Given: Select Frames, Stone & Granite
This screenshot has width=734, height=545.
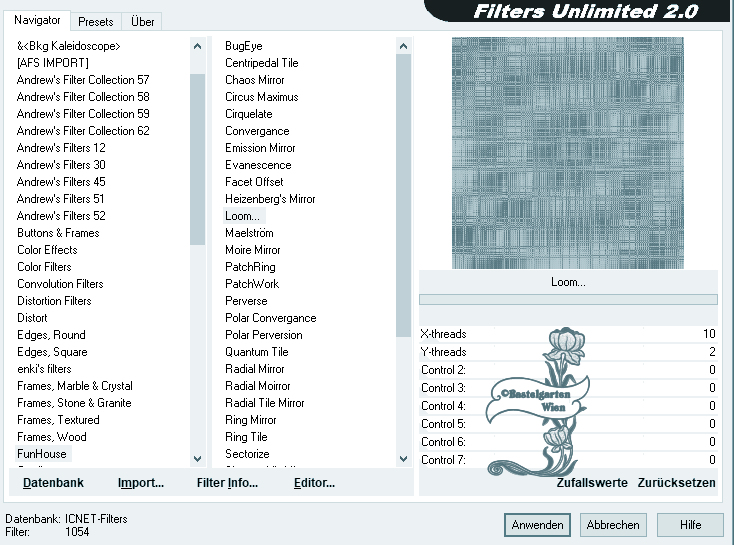Looking at the screenshot, I should point(74,403).
